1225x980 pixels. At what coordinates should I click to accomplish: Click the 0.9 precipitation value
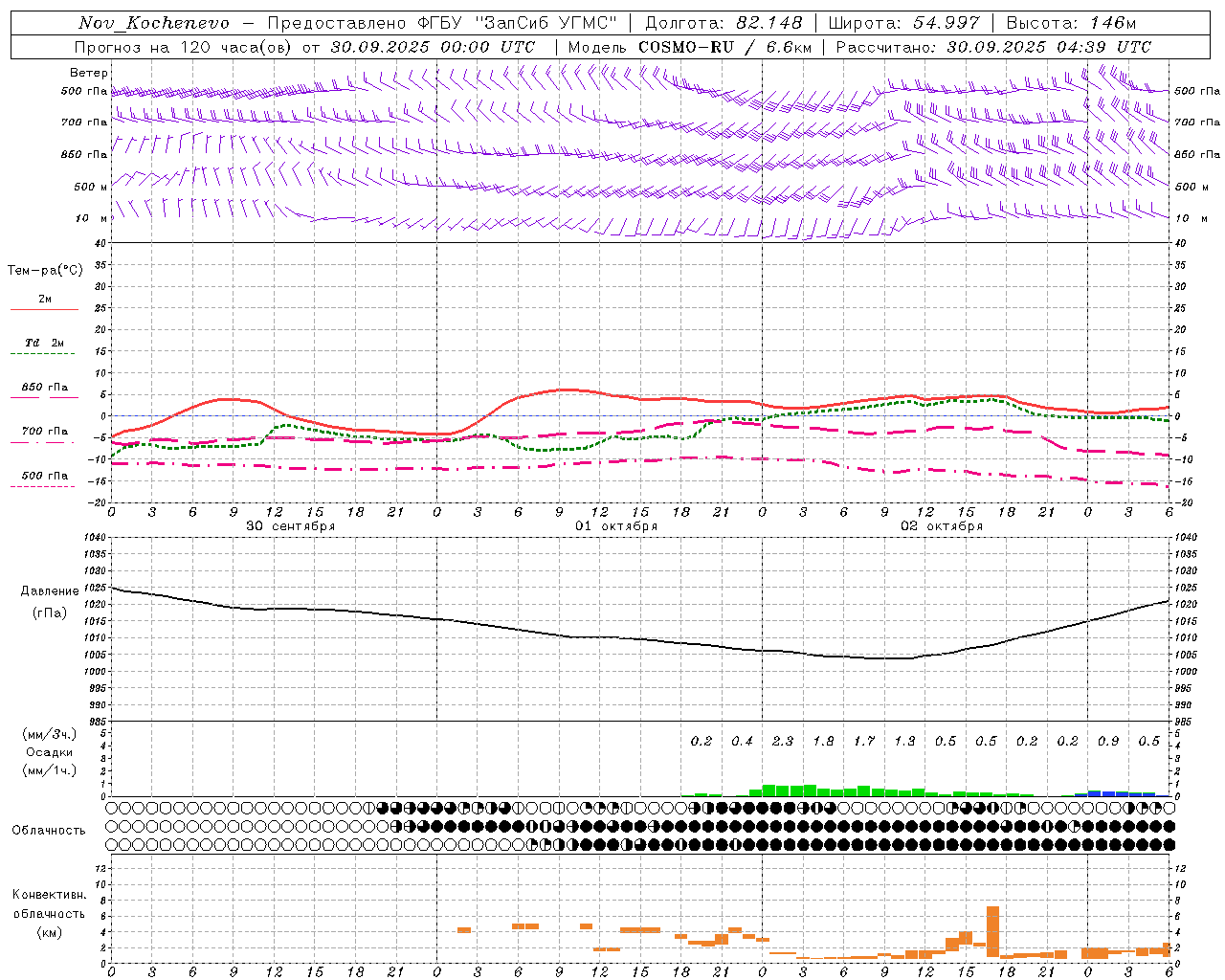point(1108,742)
